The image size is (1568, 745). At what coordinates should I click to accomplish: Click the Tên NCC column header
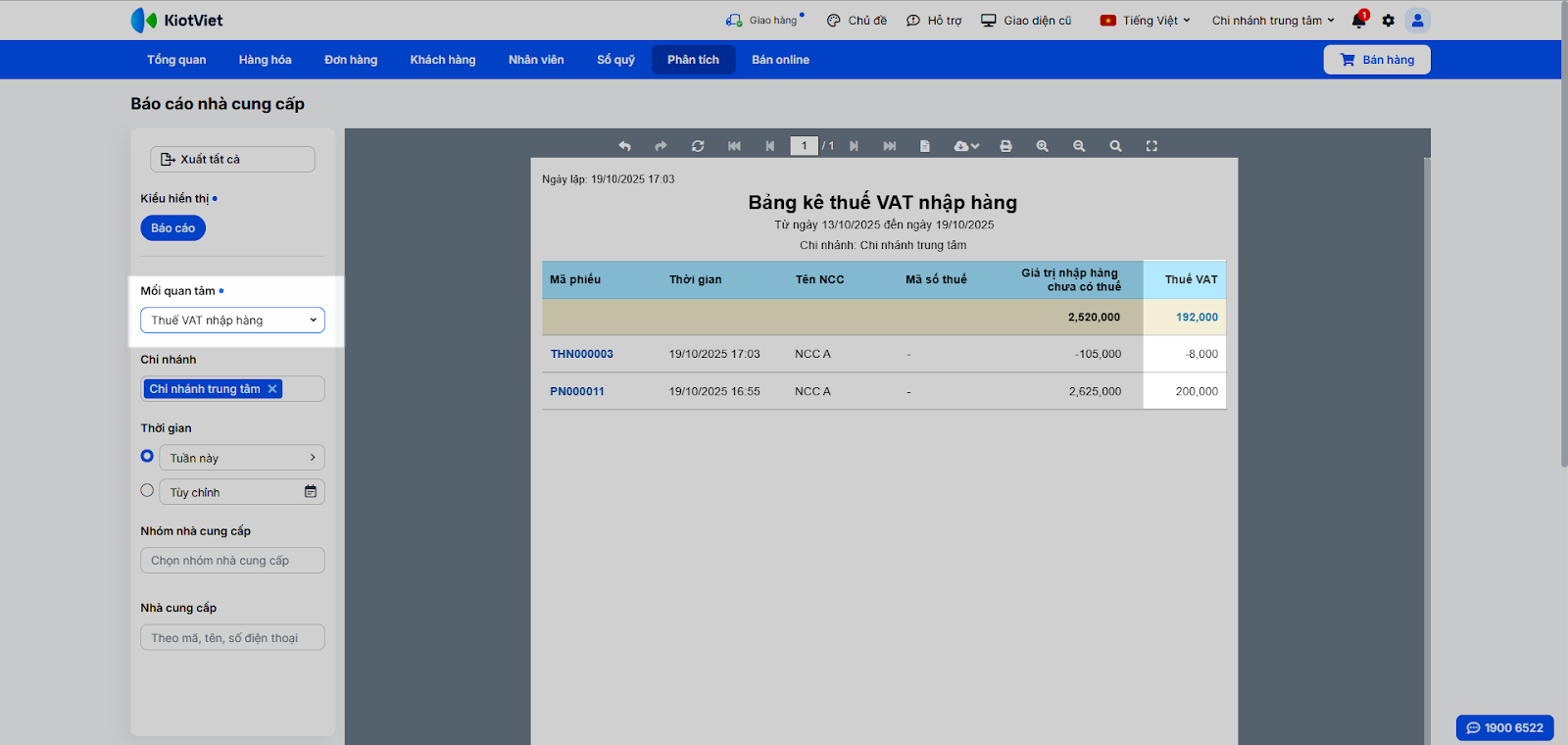click(820, 279)
